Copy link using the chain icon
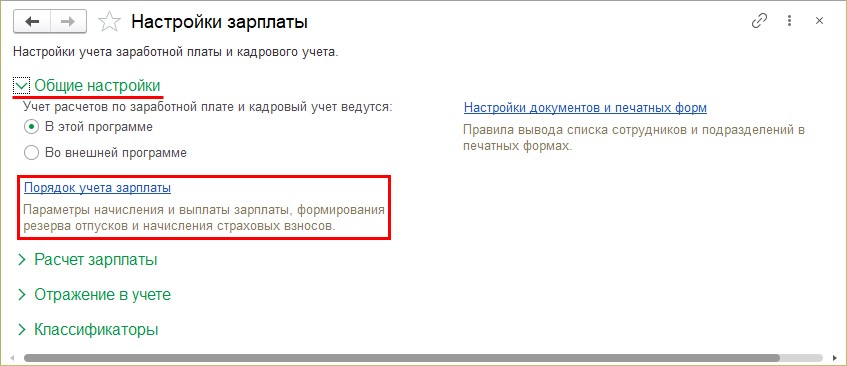Image resolution: width=847 pixels, height=366 pixels. pos(759,22)
